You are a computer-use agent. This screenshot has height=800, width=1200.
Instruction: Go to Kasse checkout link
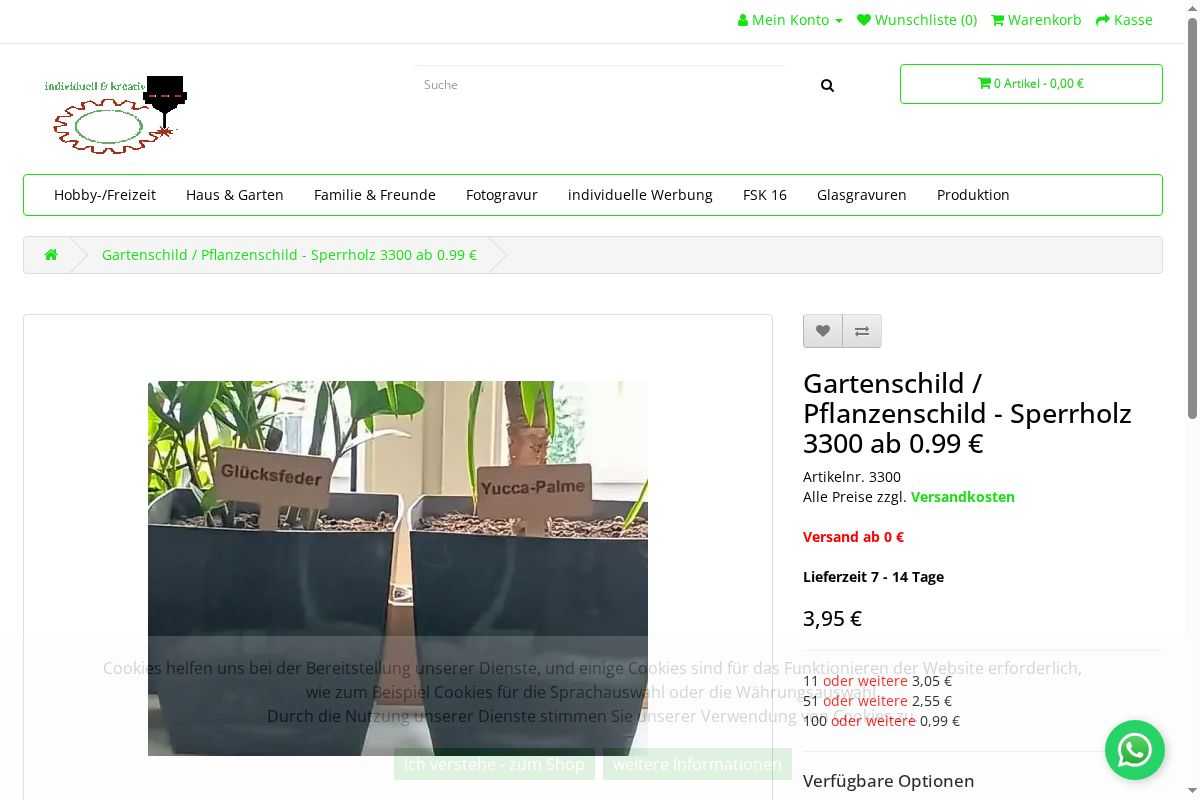(x=1124, y=20)
